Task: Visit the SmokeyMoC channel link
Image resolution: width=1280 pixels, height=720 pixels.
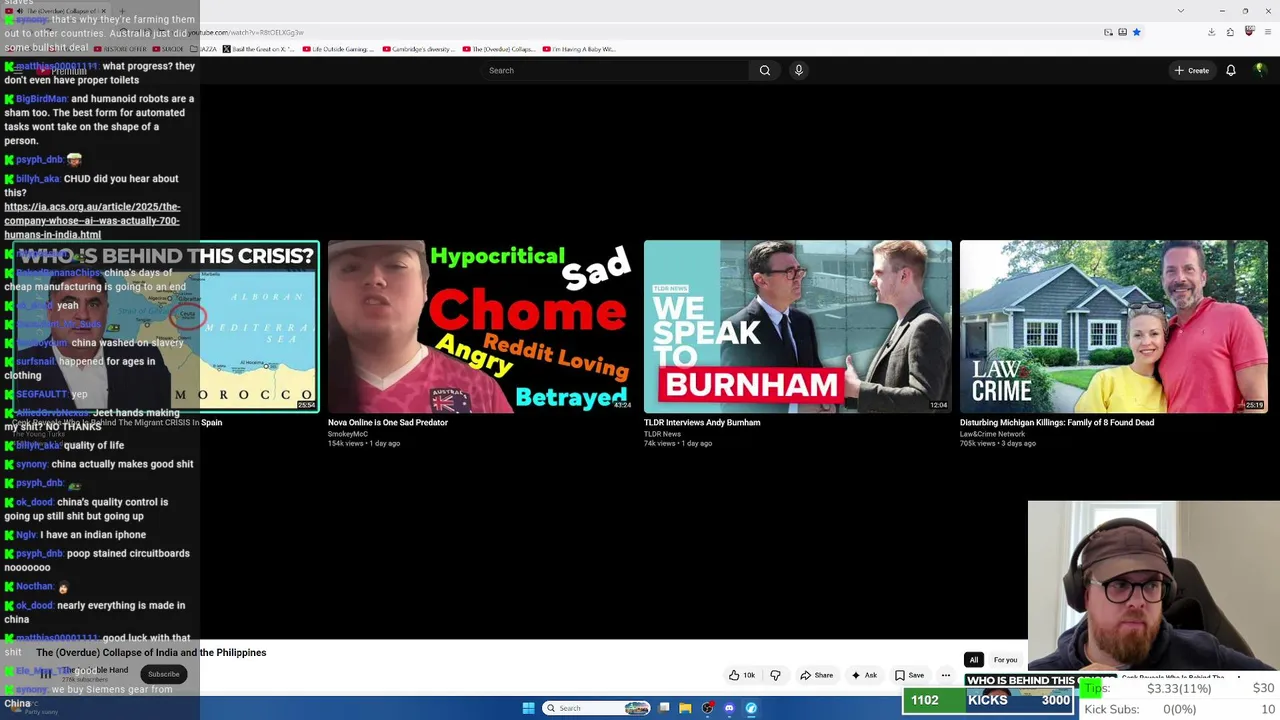Action: click(x=348, y=434)
